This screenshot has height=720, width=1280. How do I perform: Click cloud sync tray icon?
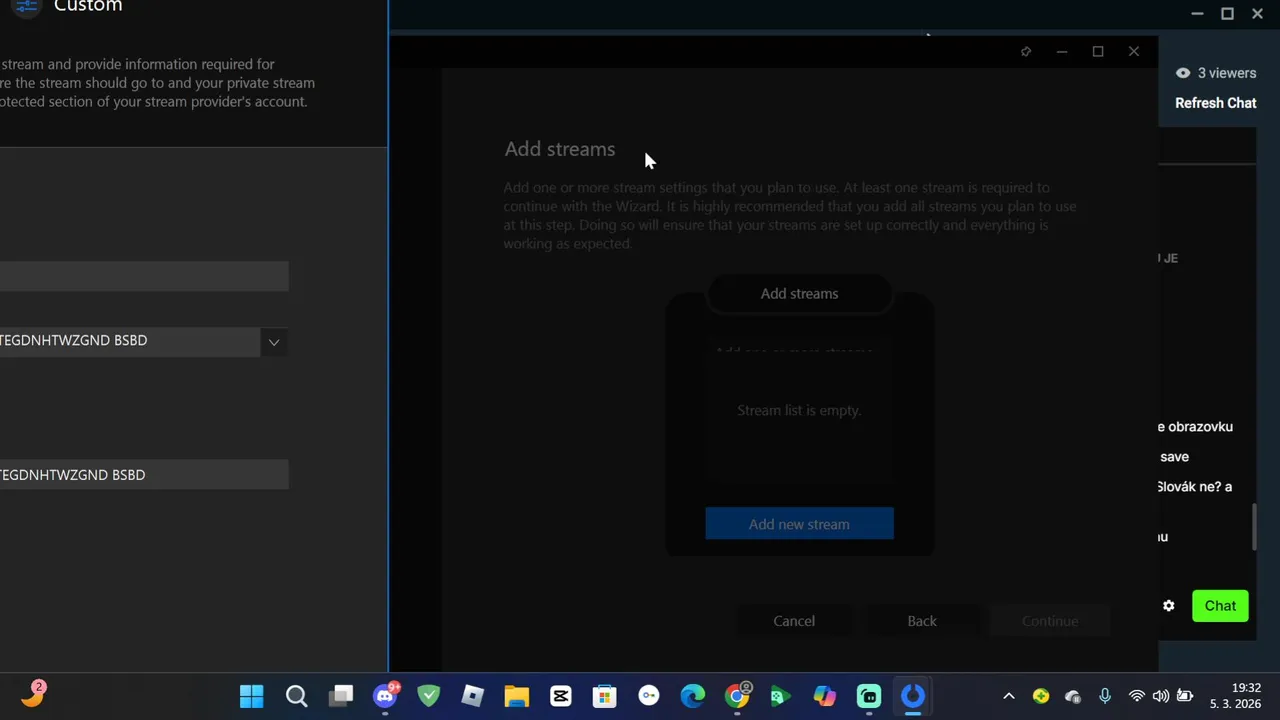tap(1073, 696)
